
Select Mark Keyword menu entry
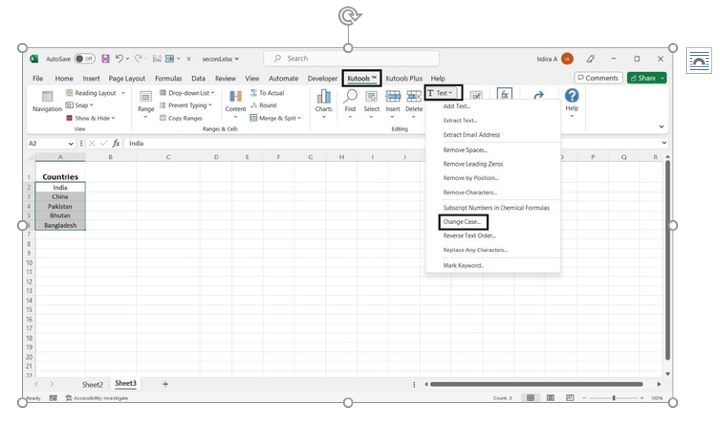point(463,265)
